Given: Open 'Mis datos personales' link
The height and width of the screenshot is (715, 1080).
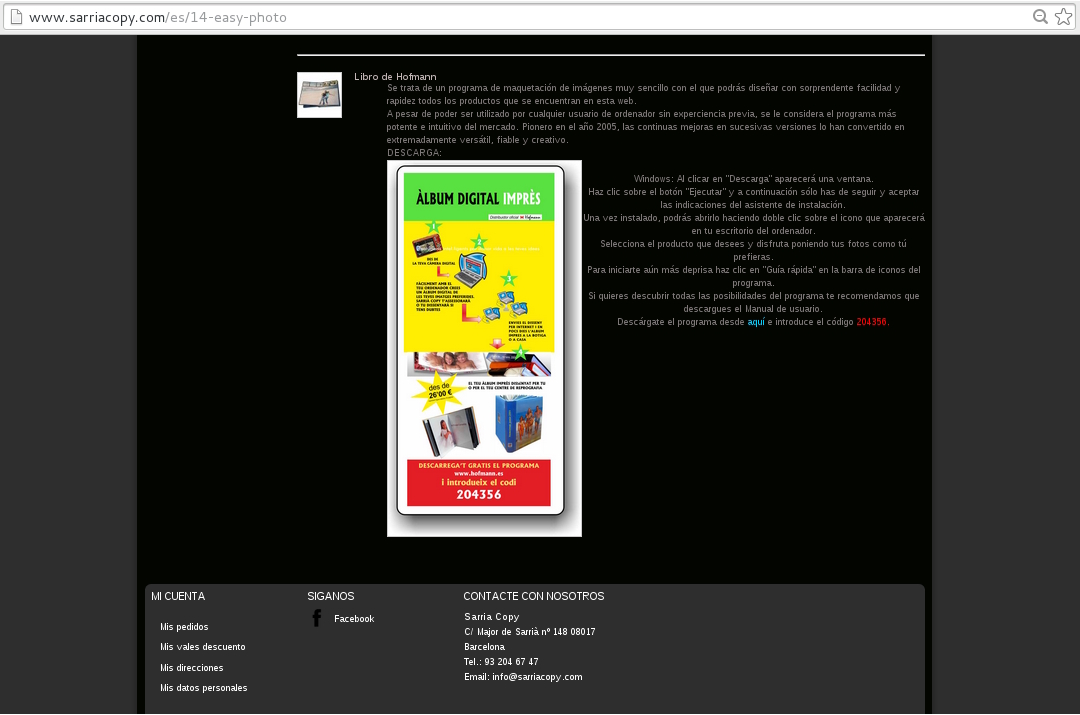Looking at the screenshot, I should (203, 687).
